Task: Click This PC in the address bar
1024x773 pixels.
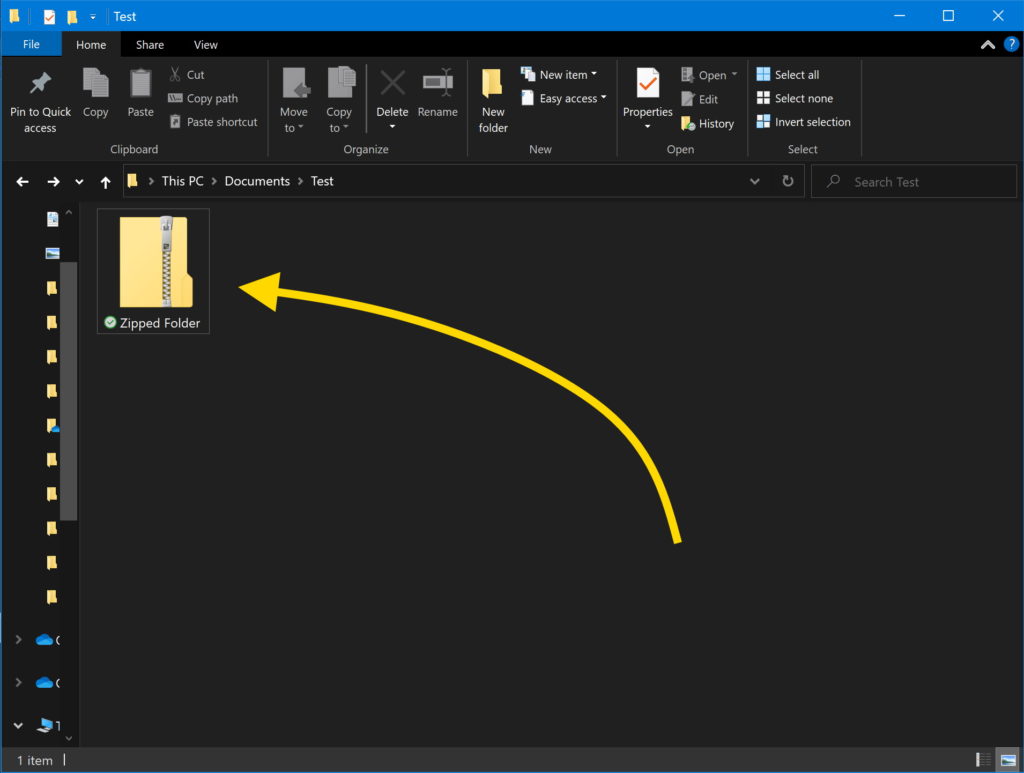Action: 182,181
